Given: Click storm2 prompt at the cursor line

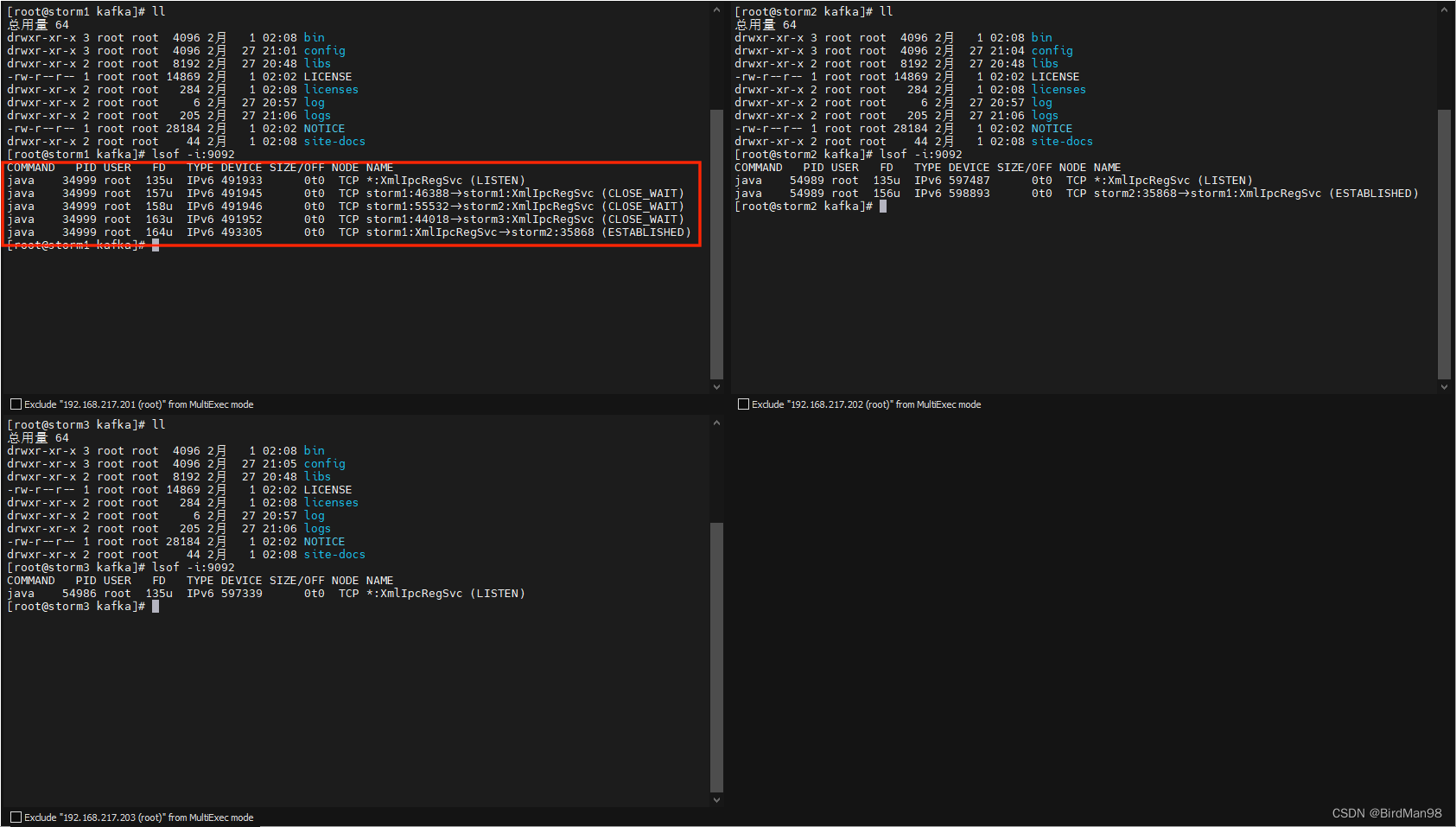Looking at the screenshot, I should click(x=804, y=207).
